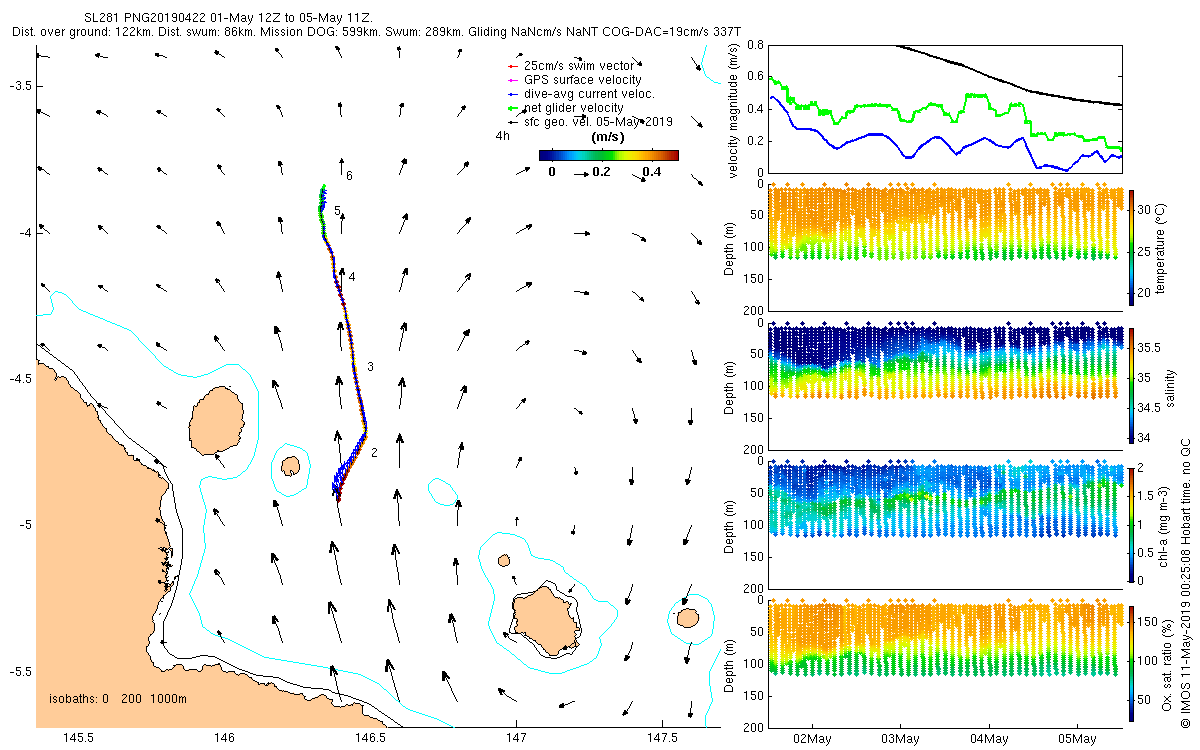Click the red swim vector legend arrow

pyautogui.click(x=514, y=66)
